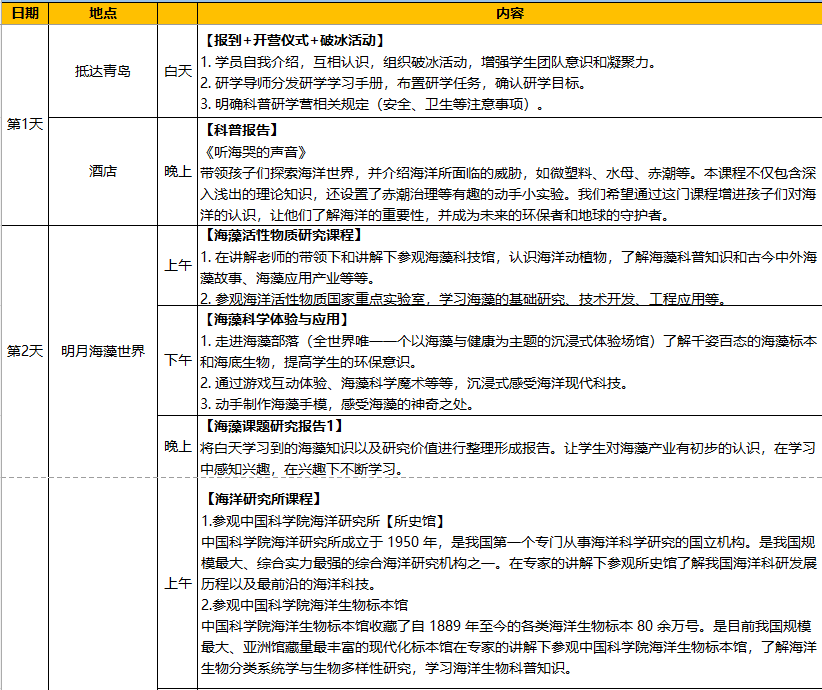The width and height of the screenshot is (822, 690).
Task: Select the 地点 header cell
Action: tap(103, 14)
